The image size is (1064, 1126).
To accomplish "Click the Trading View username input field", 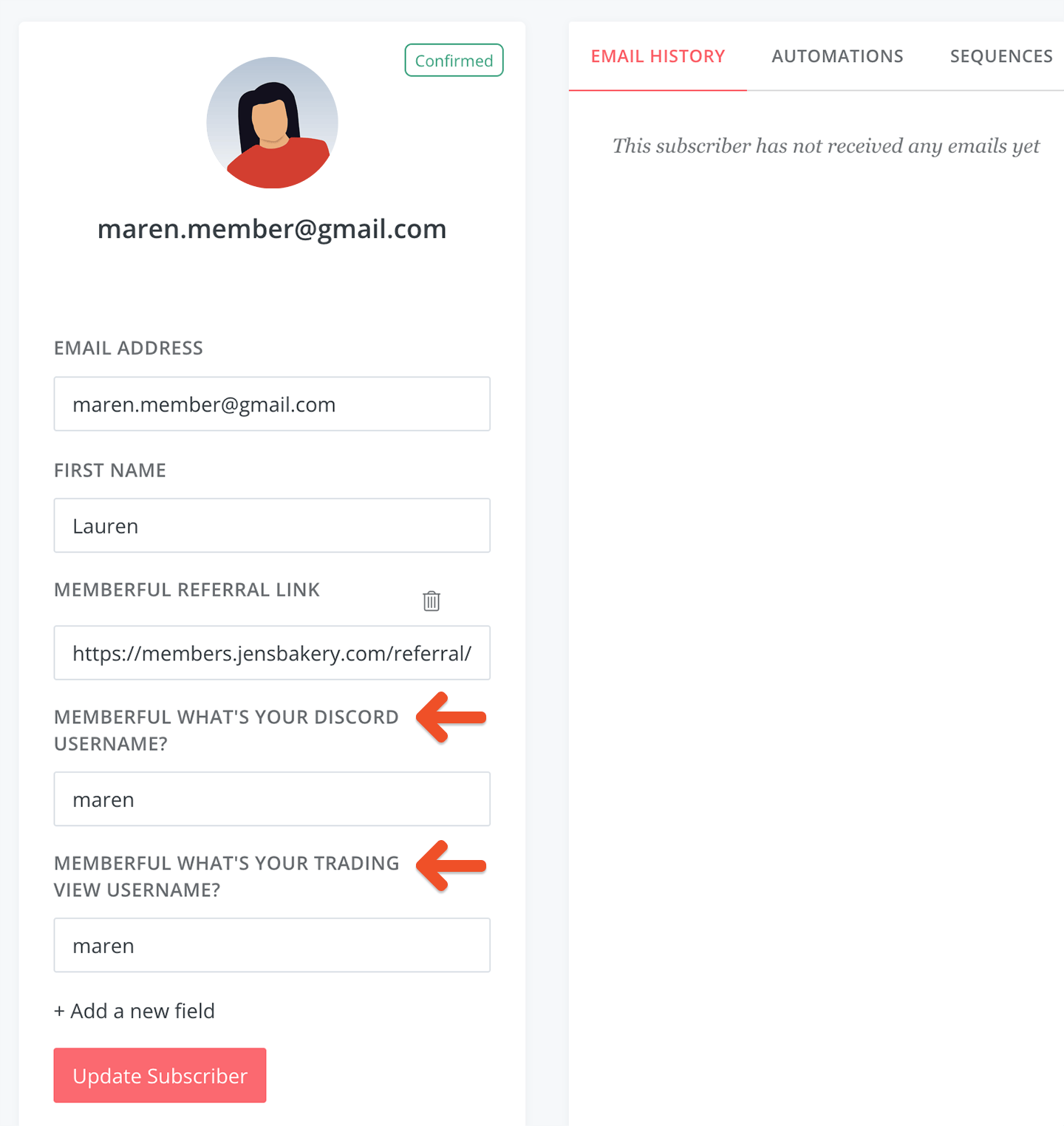I will point(272,946).
